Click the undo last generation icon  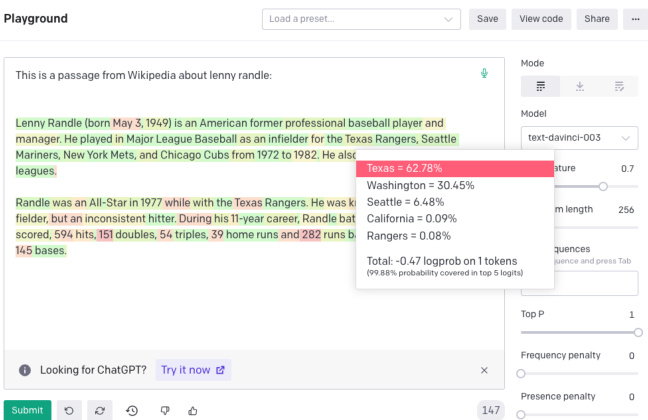[x=68, y=410]
